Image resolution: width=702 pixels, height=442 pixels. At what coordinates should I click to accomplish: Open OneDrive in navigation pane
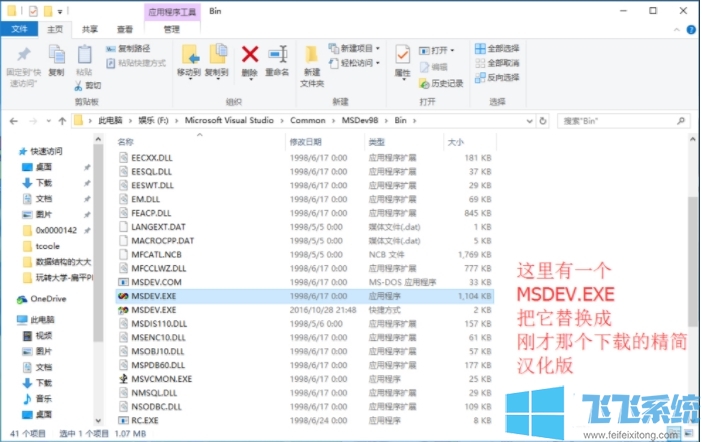coord(42,299)
